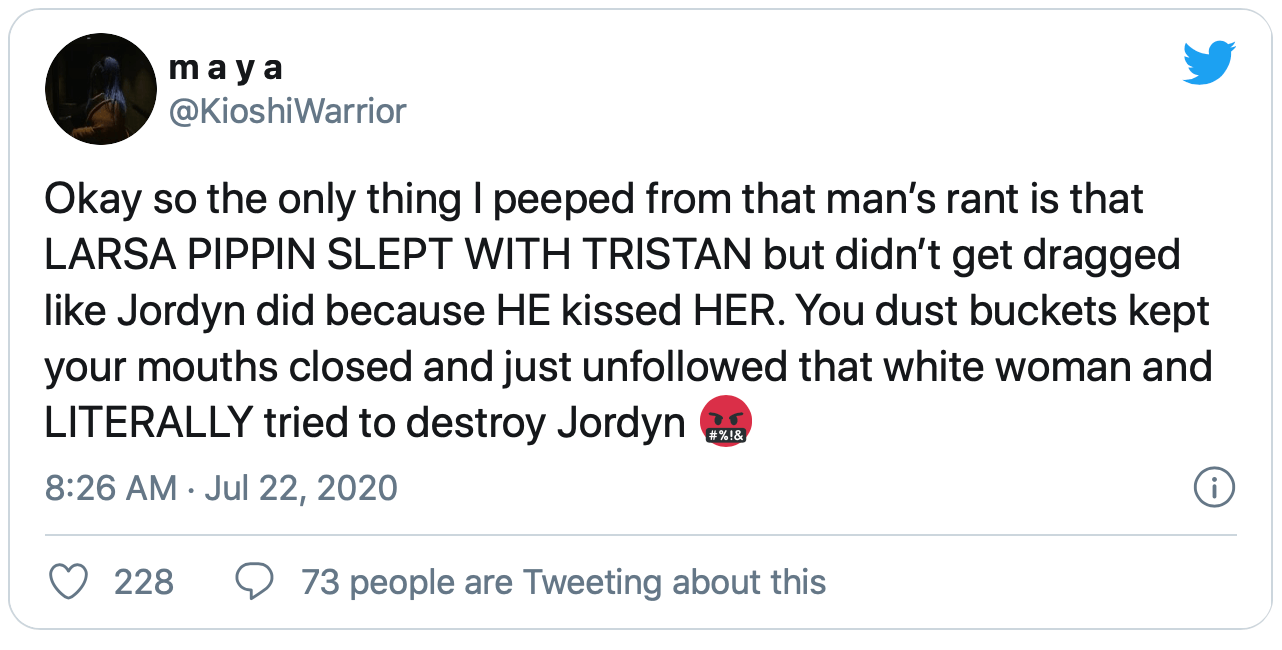Click the 228 likes count
The image size is (1282, 650).
pyautogui.click(x=144, y=582)
